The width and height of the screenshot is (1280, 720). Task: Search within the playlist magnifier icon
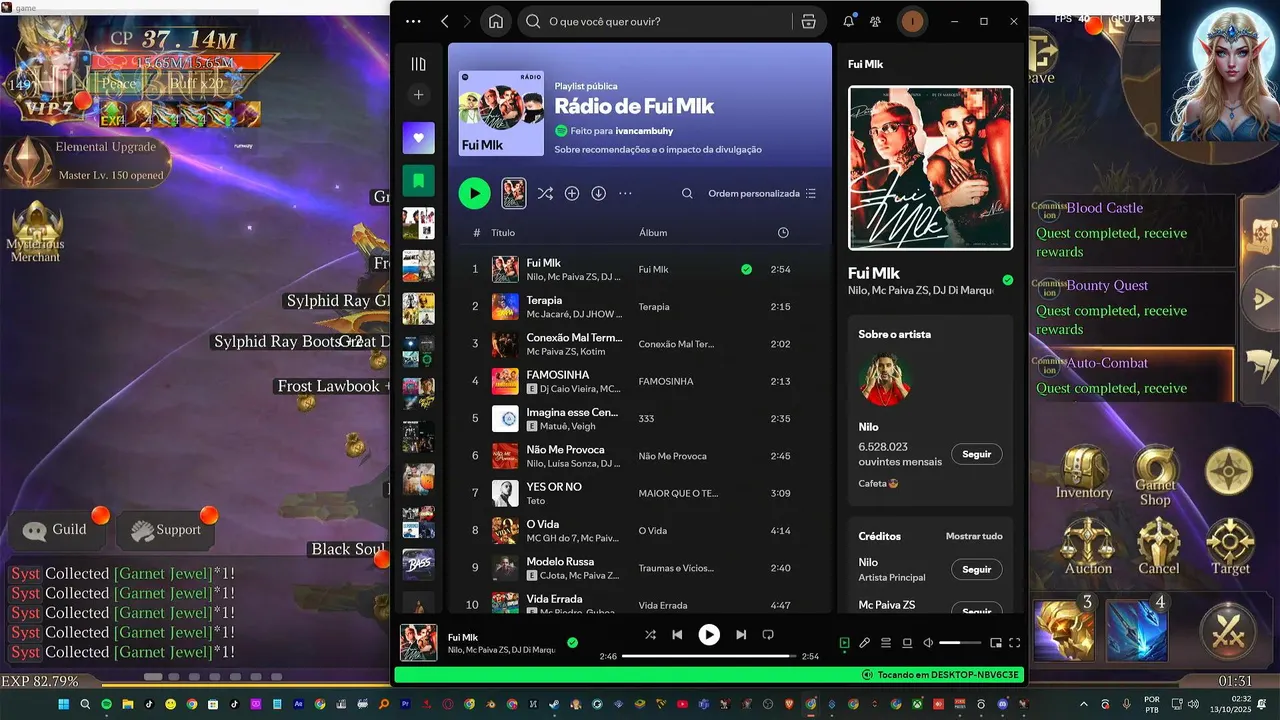click(x=687, y=193)
